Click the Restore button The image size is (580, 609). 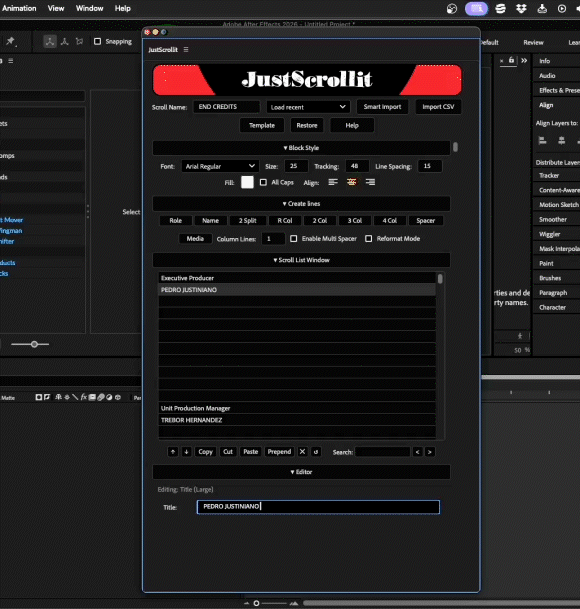click(x=307, y=125)
